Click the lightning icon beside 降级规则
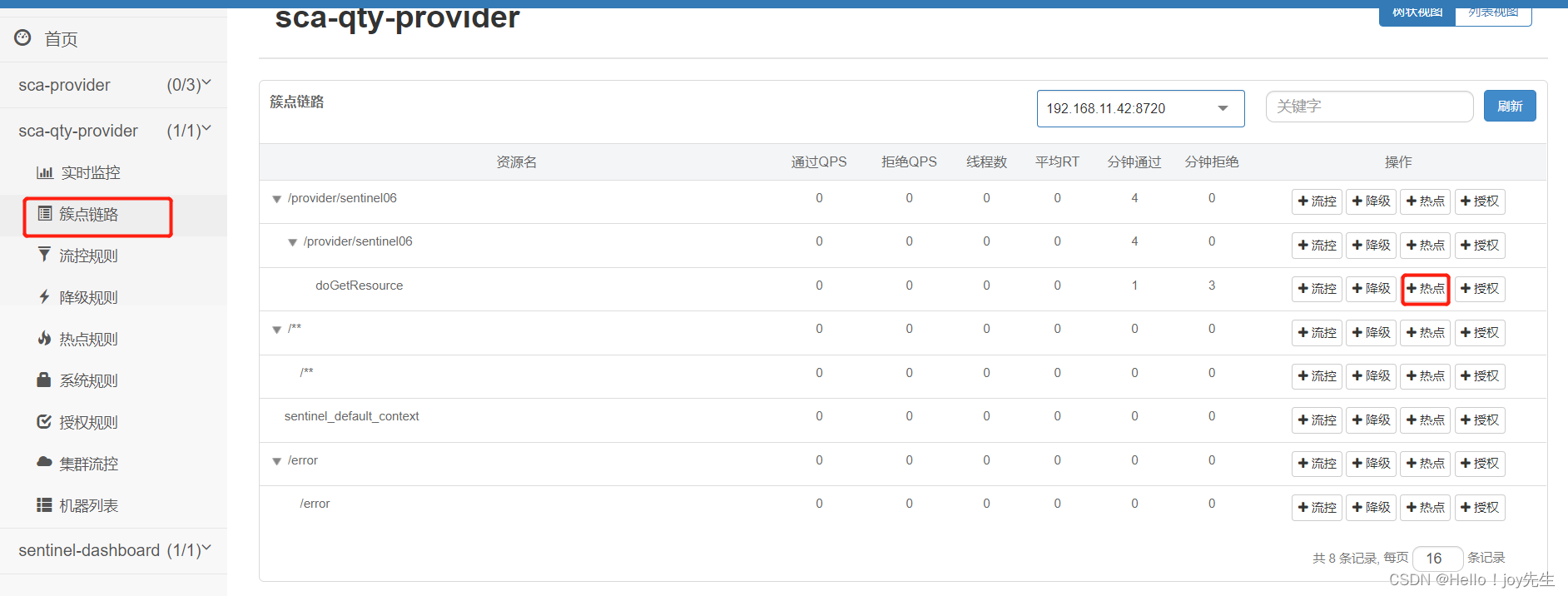Viewport: 1568px width, 596px height. [x=44, y=296]
